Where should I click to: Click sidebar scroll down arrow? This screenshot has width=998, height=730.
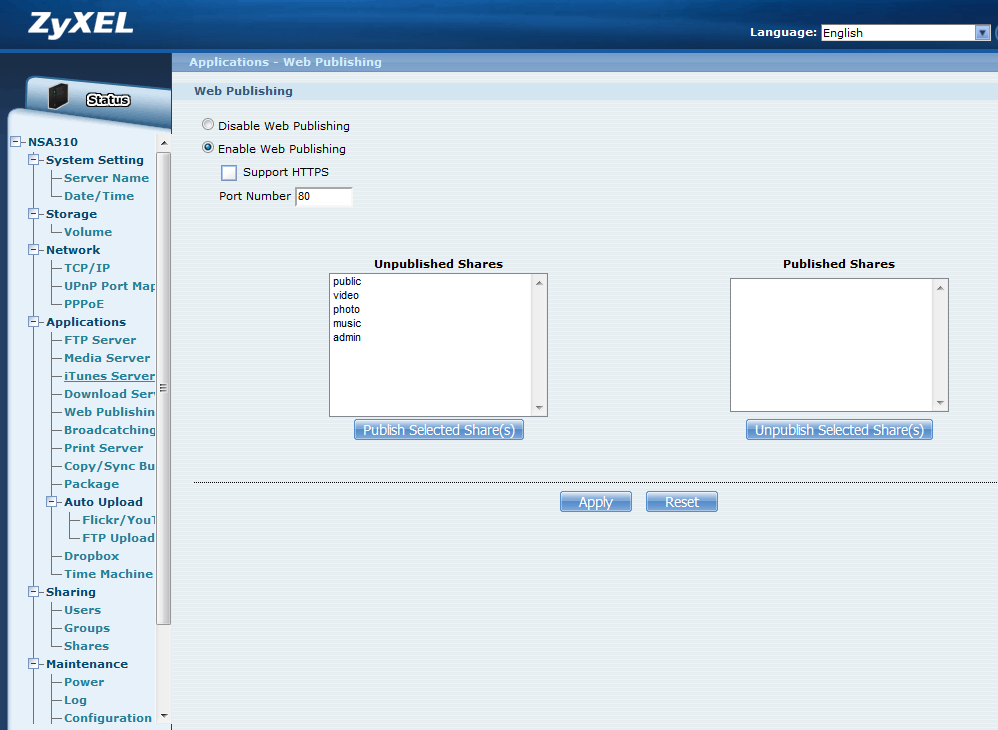click(164, 716)
